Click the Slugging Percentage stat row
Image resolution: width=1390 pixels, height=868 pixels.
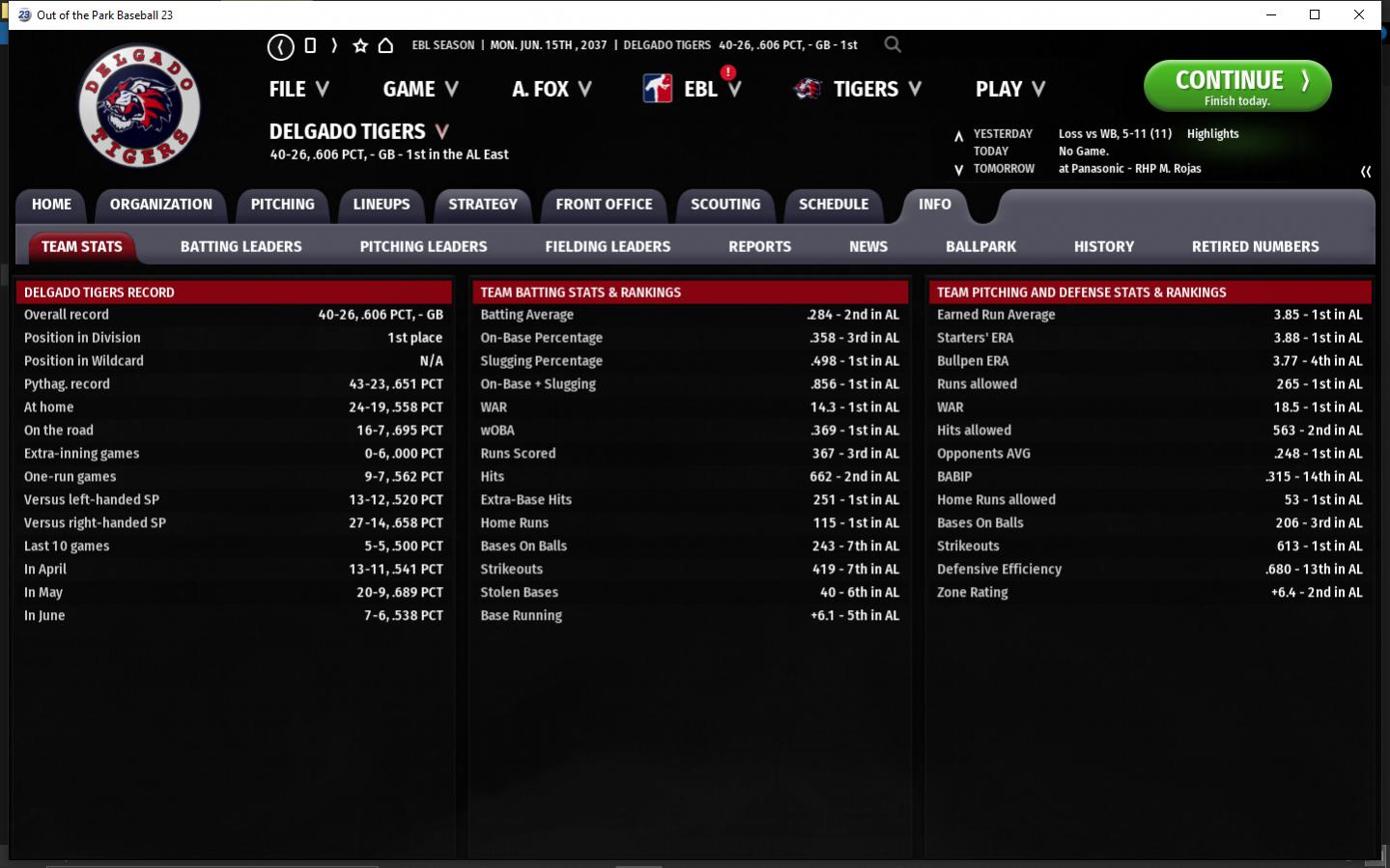click(x=690, y=361)
